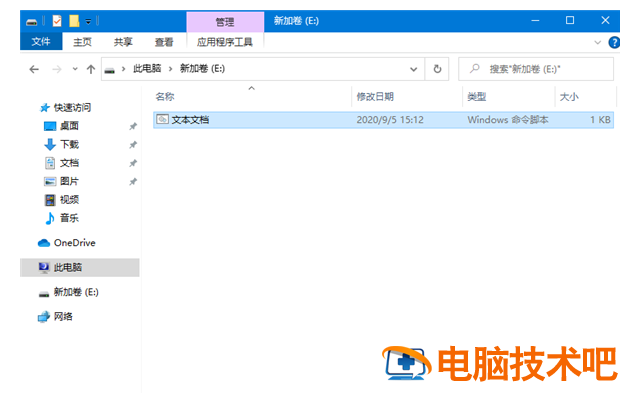Click the pin icon next to 图片

(133, 182)
